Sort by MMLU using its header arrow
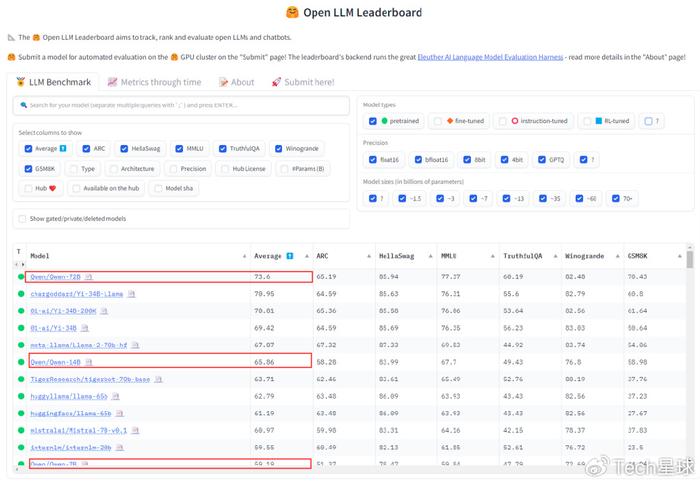 point(492,256)
